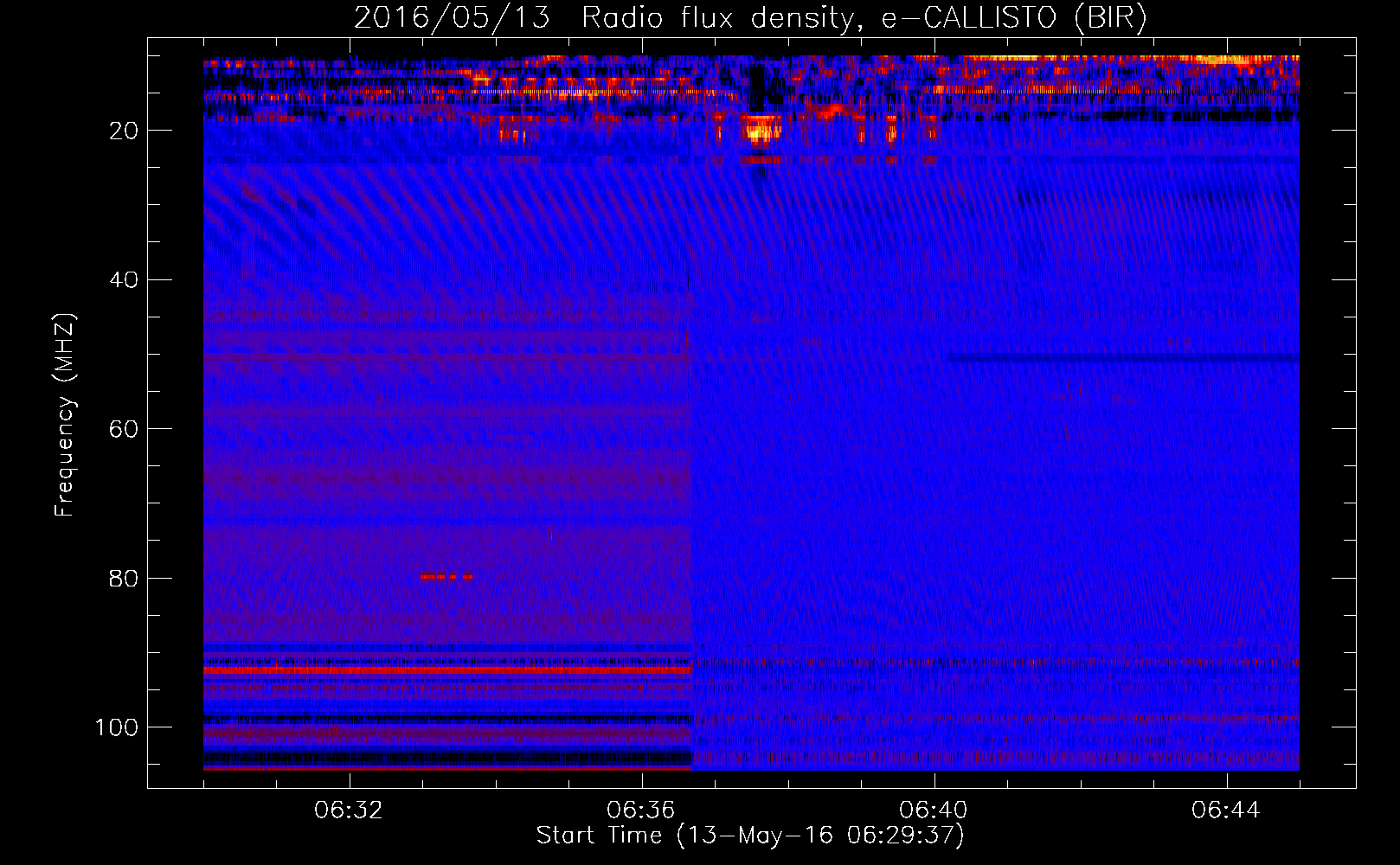
Task: Click the "100" frequency tick label
Action: tap(117, 727)
